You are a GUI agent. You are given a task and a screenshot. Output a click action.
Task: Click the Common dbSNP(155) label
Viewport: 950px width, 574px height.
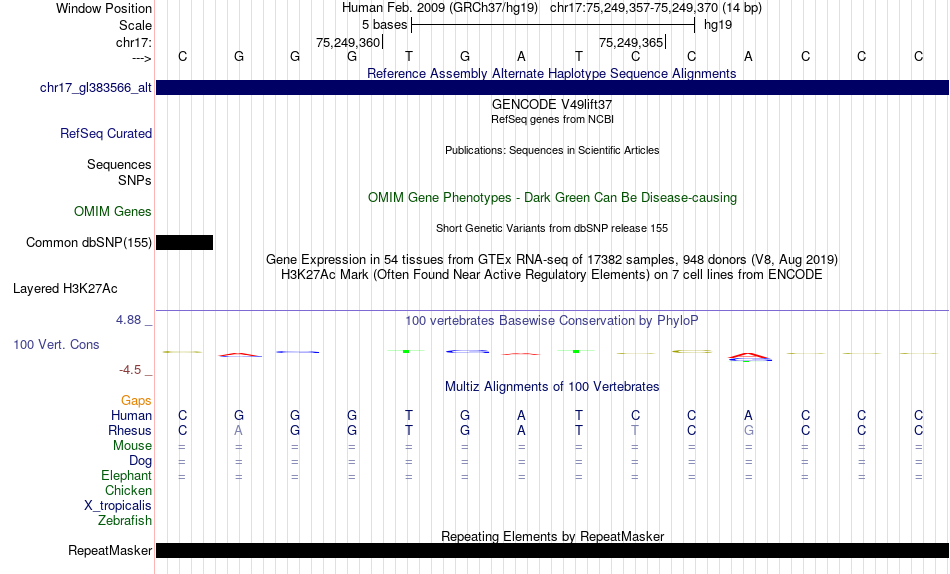[x=88, y=242]
